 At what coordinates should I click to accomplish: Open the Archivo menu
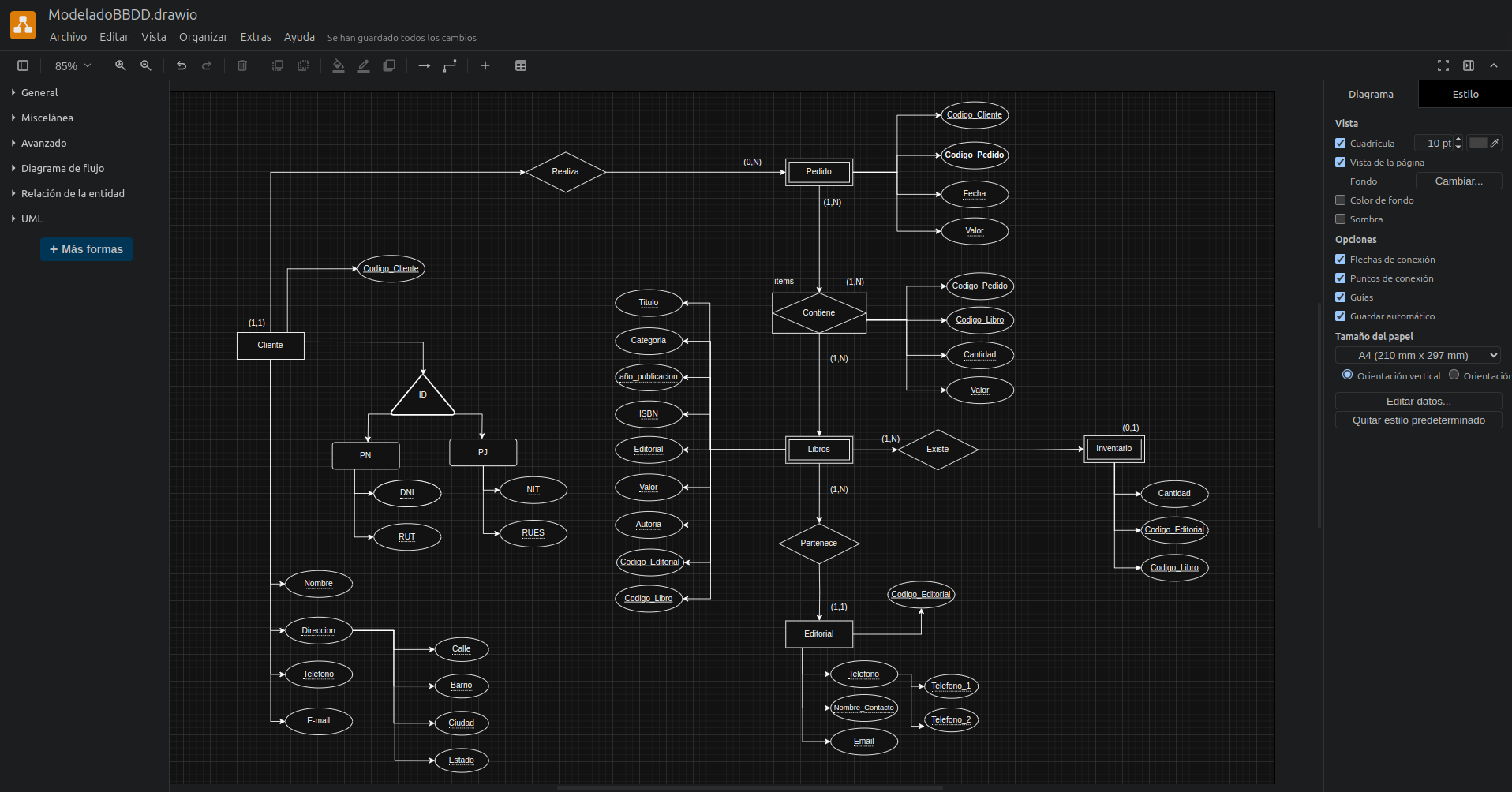(68, 37)
